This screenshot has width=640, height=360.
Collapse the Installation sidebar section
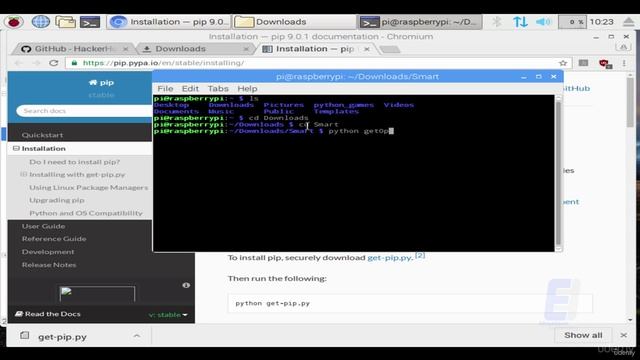coord(16,149)
